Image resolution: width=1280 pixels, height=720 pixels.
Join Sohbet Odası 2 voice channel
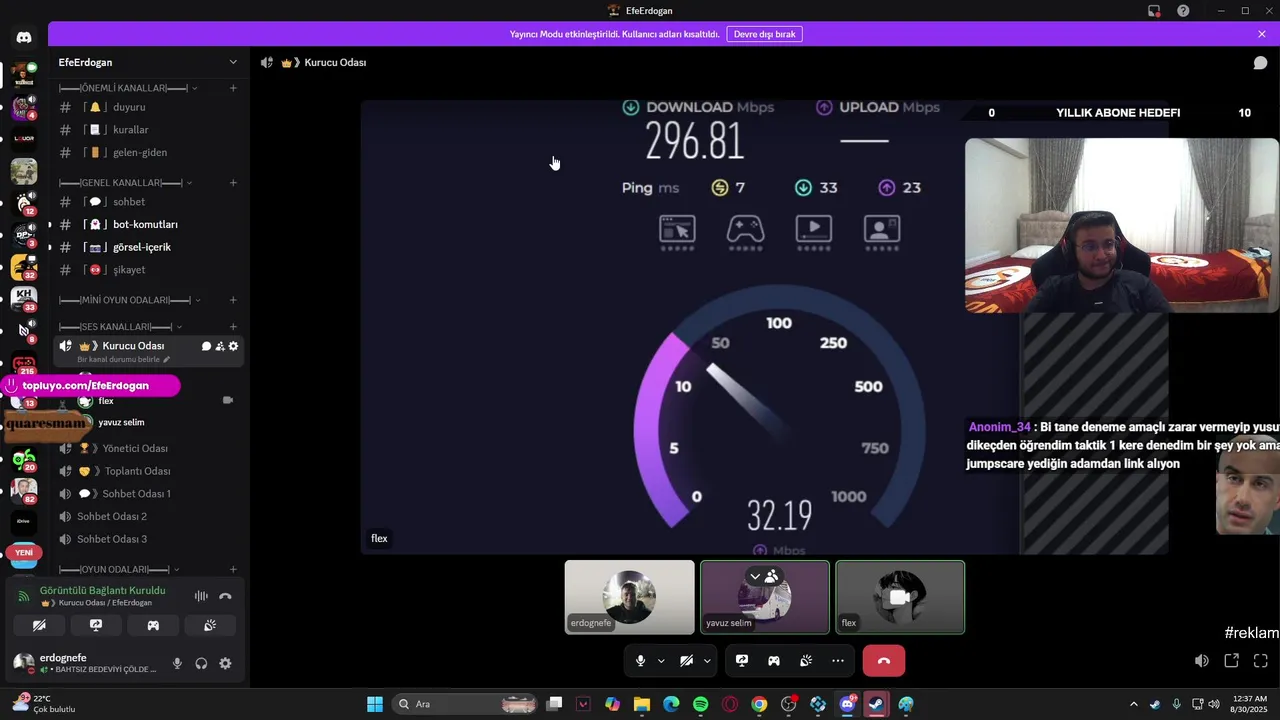click(x=150, y=517)
